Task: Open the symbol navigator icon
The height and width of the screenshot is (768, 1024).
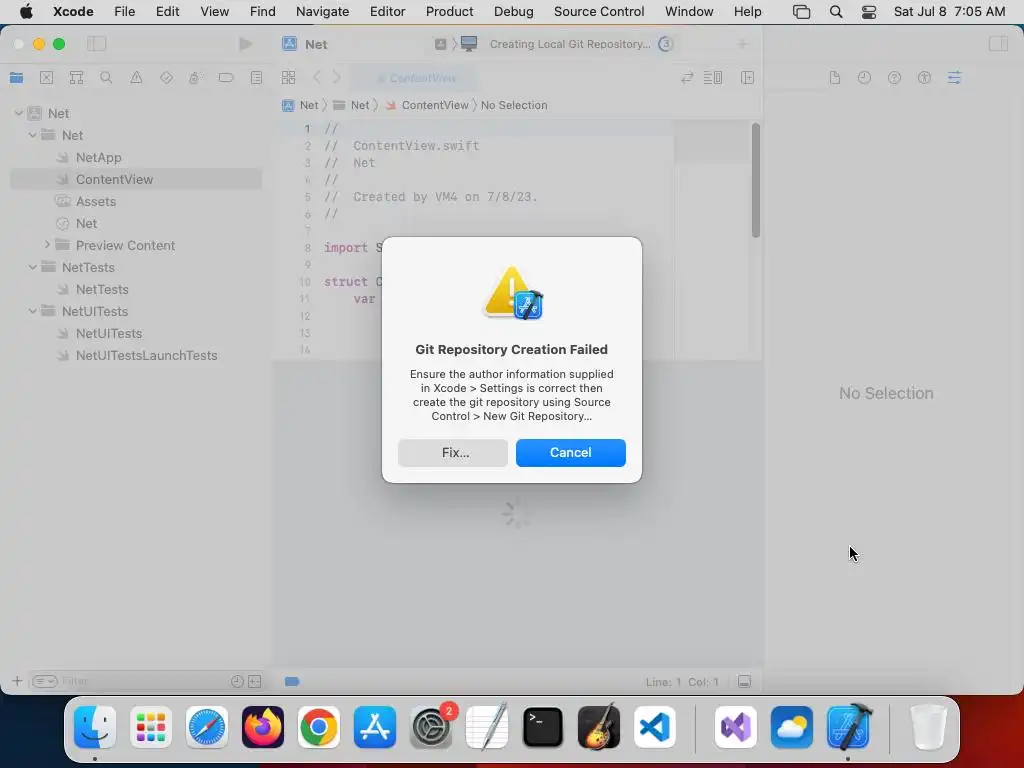Action: click(x=76, y=78)
